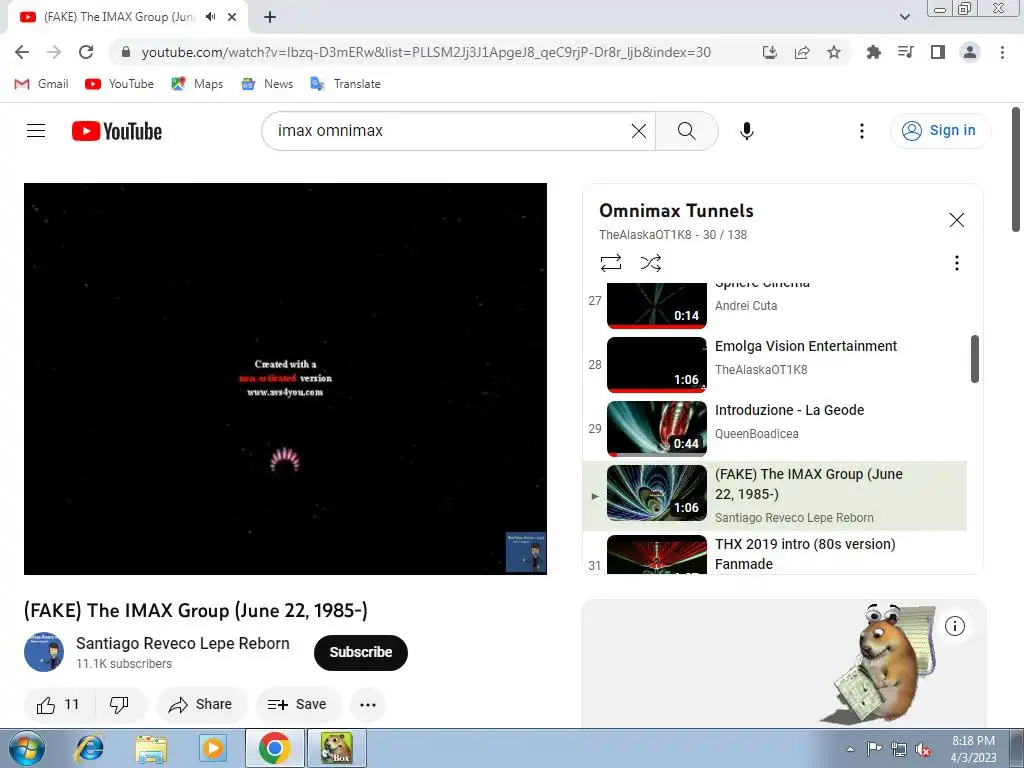
Task: Open playlist options three-dot menu
Action: (957, 263)
